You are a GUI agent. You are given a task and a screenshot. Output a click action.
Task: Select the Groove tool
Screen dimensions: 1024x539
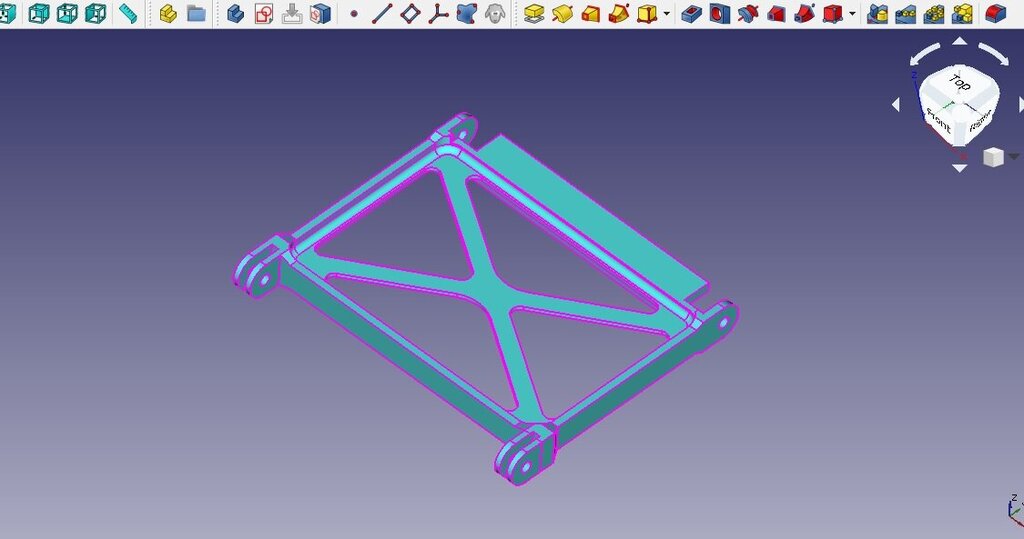coord(747,13)
